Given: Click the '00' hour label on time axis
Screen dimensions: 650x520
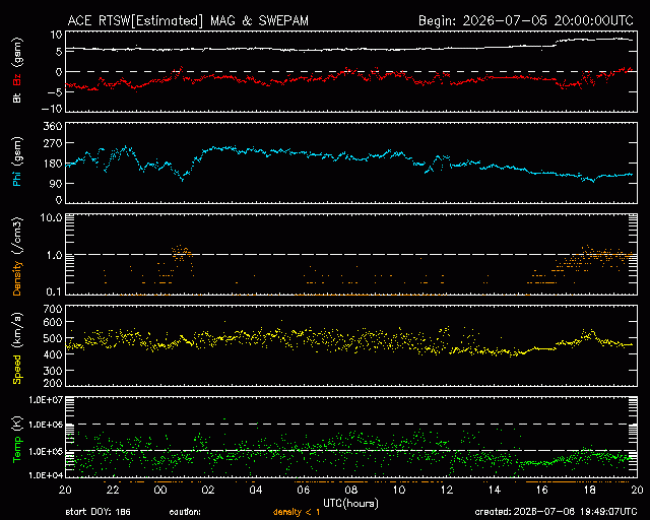Looking at the screenshot, I should 160,490.
